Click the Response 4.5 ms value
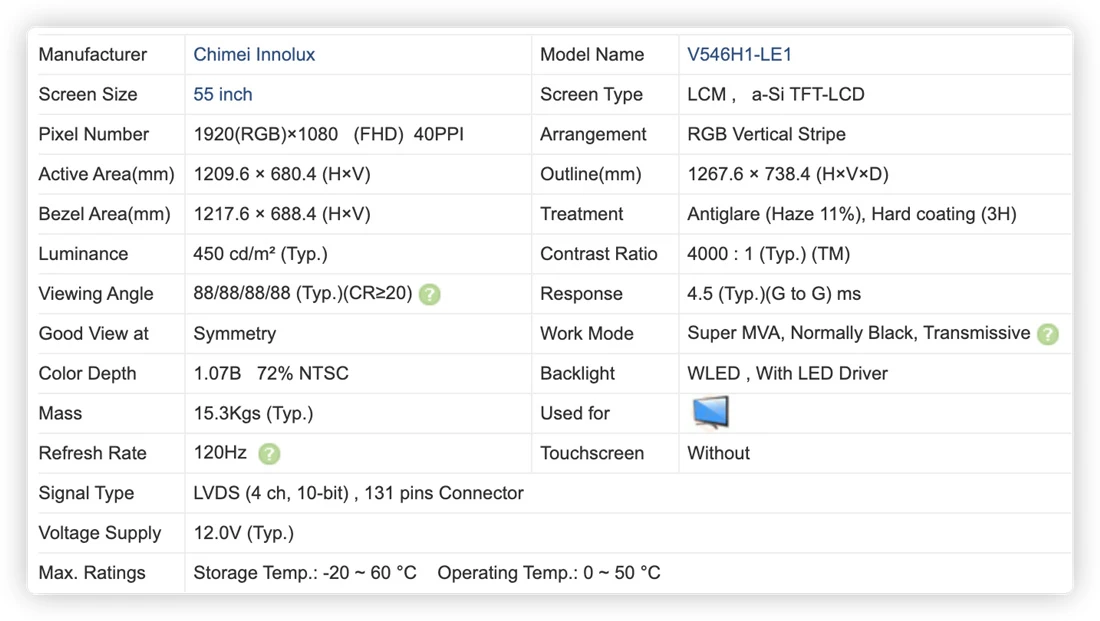Image resolution: width=1100 pixels, height=621 pixels. tap(774, 294)
